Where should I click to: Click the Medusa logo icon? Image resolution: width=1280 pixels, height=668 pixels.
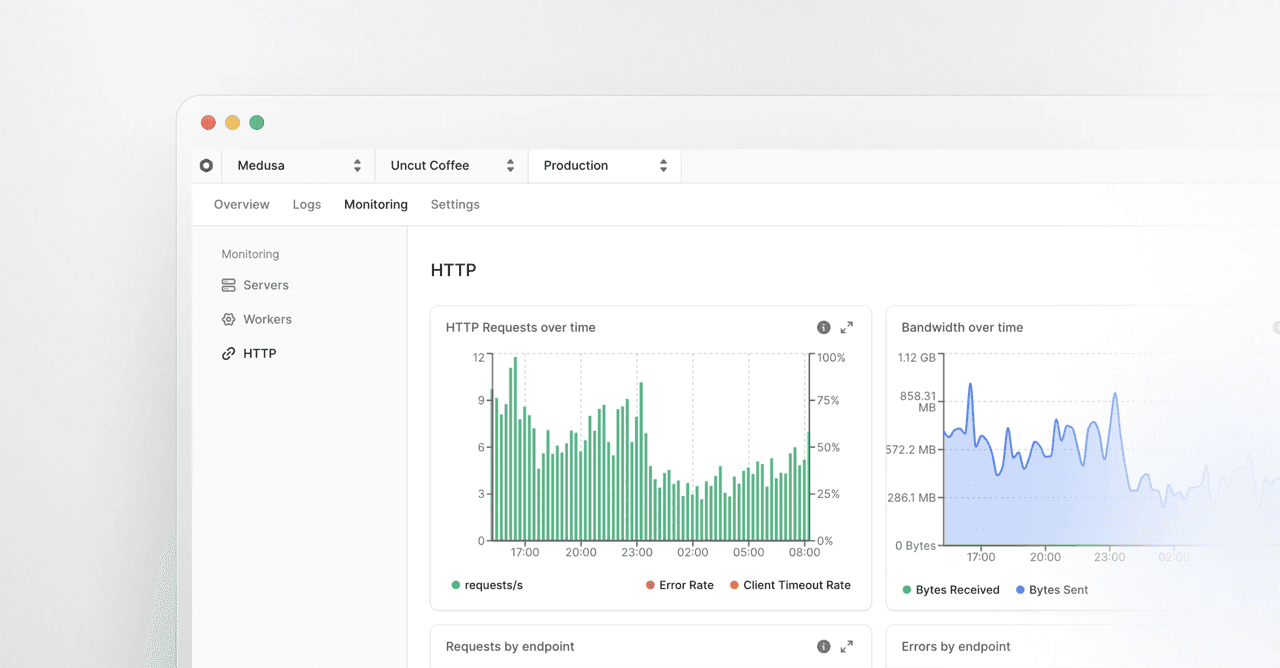click(206, 166)
